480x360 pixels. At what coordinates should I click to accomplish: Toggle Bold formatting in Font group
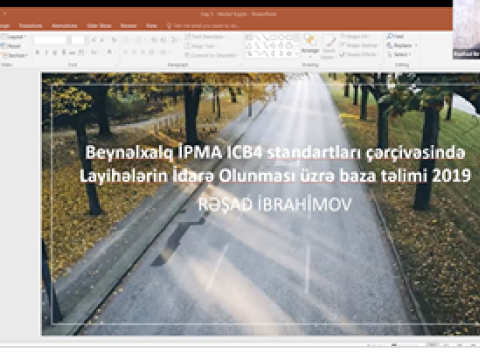click(x=38, y=52)
